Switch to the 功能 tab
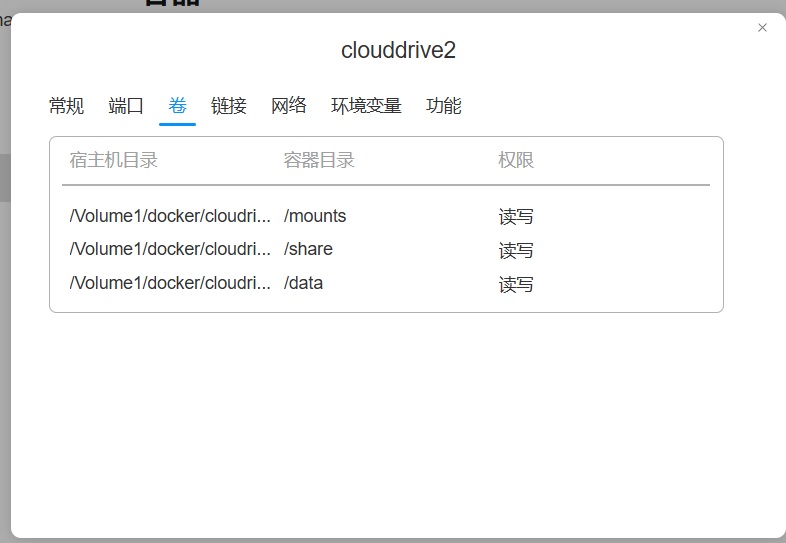 [443, 106]
